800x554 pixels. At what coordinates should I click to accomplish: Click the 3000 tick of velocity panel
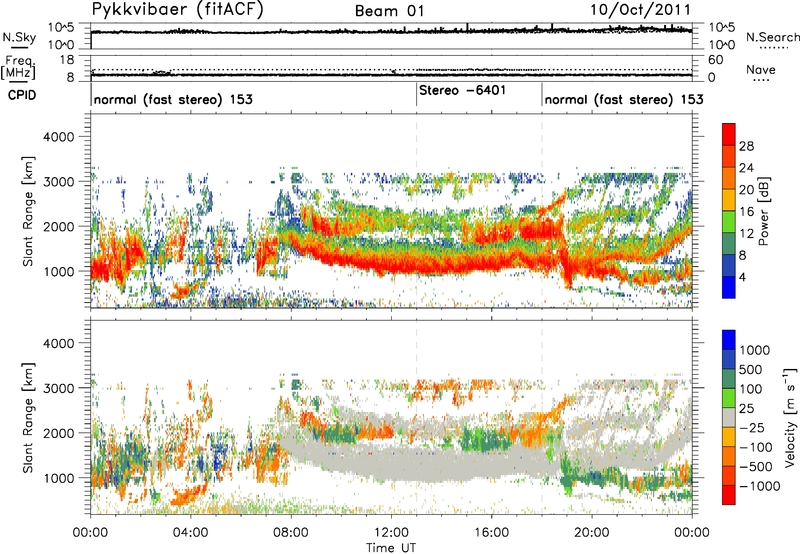tap(58, 388)
